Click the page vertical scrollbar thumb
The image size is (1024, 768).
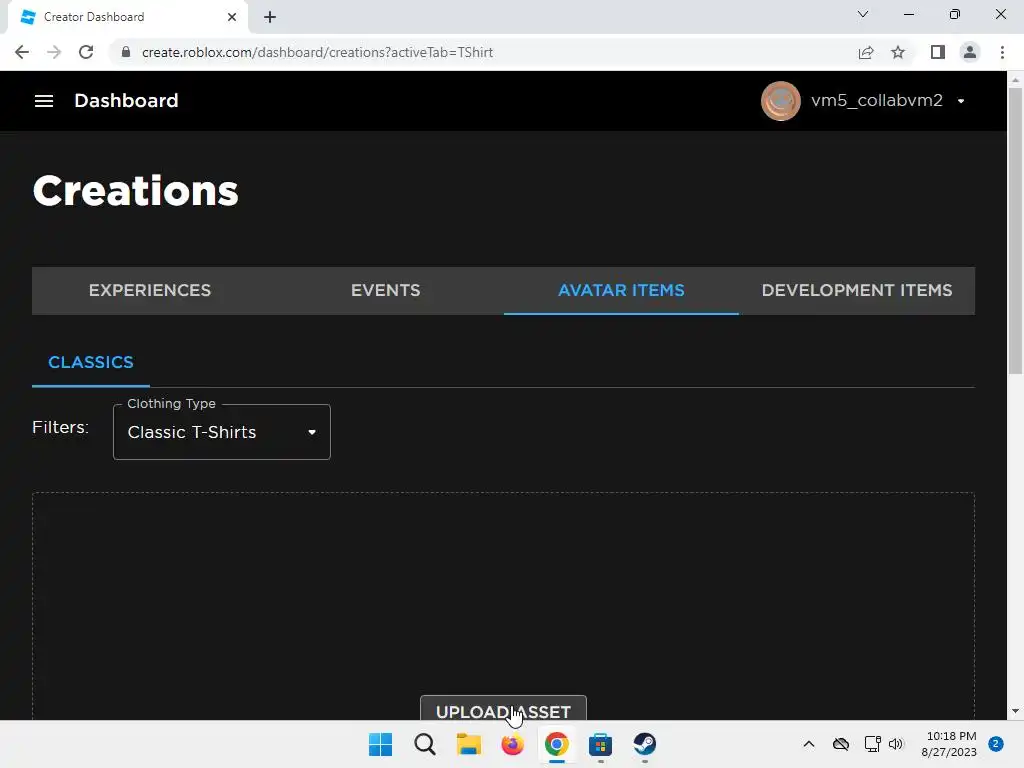1015,230
